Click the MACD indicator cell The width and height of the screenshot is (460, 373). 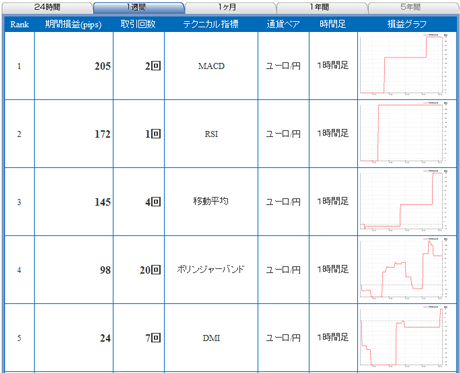click(211, 66)
